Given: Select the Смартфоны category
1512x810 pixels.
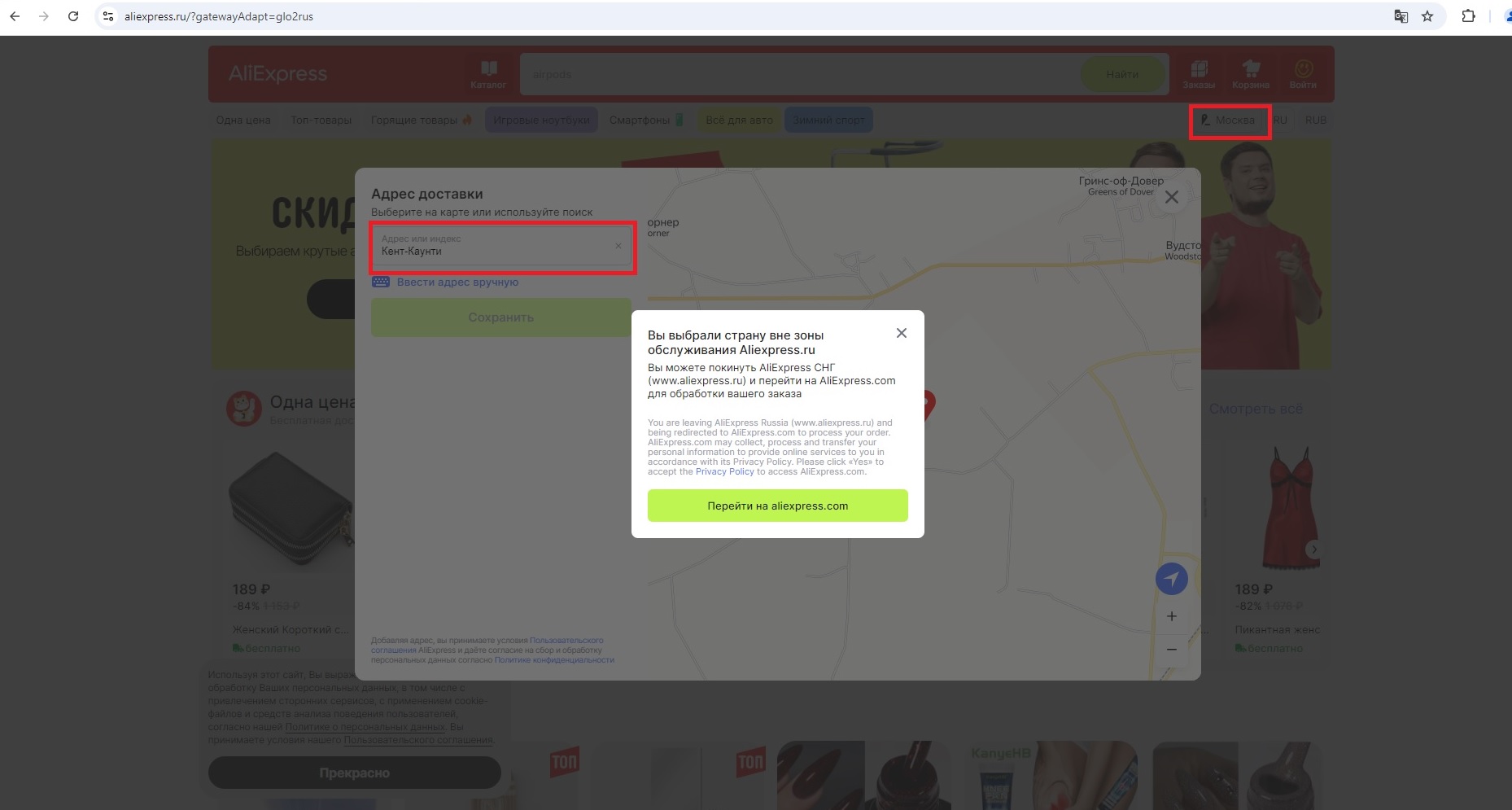Looking at the screenshot, I should (x=646, y=120).
